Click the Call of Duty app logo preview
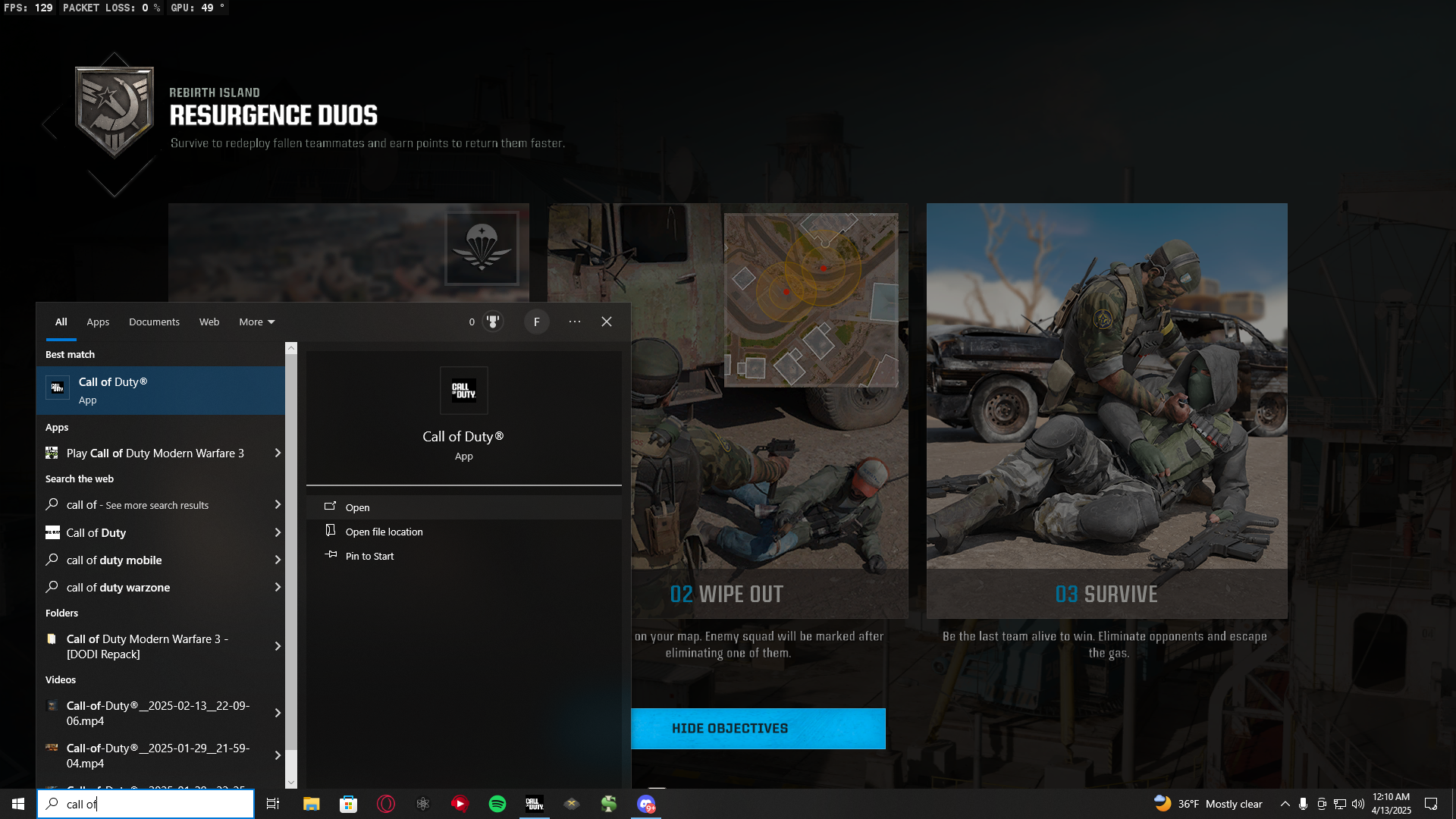 tap(464, 391)
